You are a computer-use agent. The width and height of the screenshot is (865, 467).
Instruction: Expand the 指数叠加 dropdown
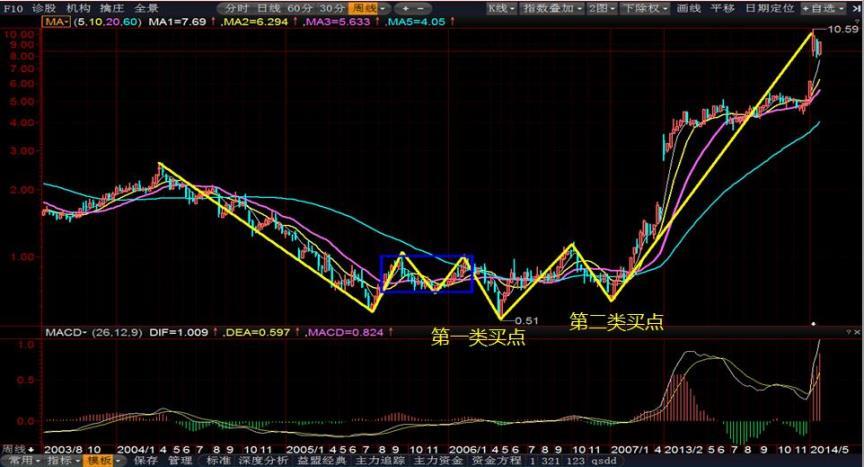click(553, 8)
